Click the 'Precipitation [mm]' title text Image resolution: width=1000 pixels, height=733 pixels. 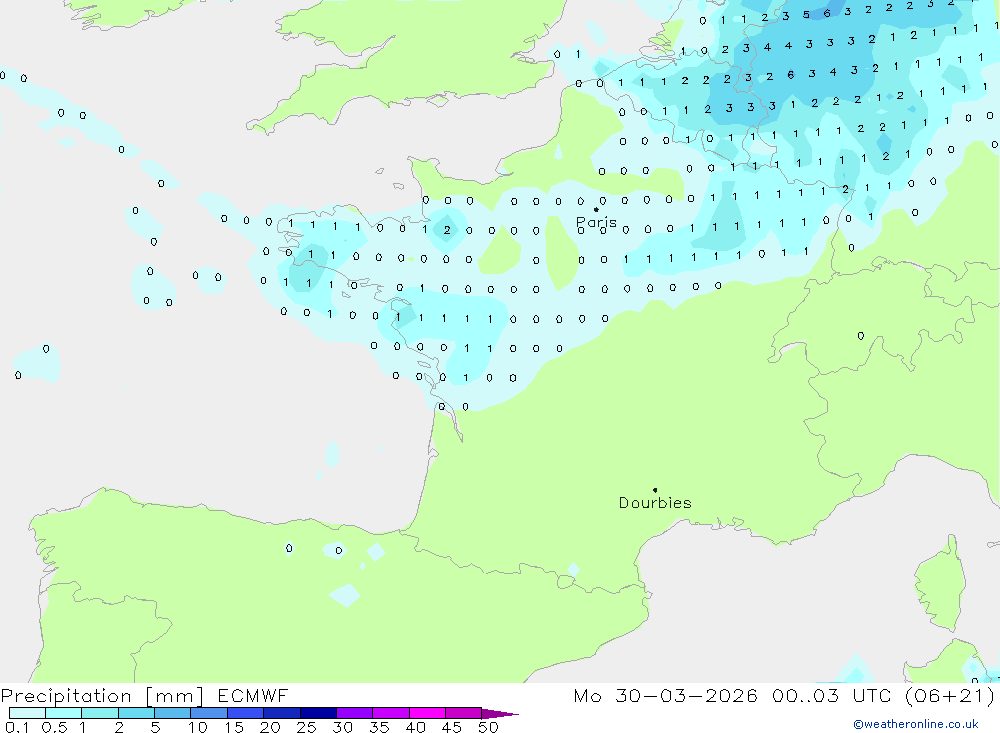coord(102,696)
